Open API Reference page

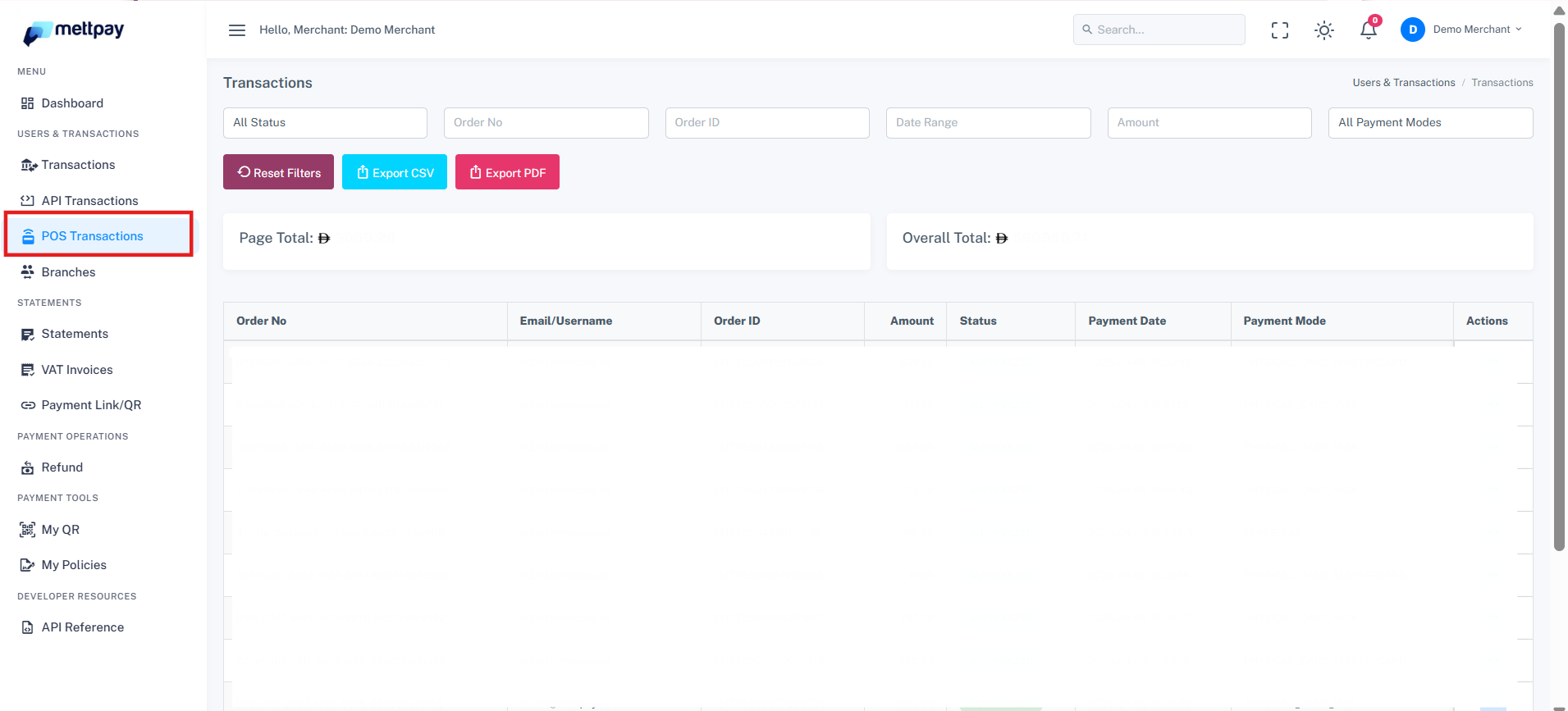pos(83,627)
